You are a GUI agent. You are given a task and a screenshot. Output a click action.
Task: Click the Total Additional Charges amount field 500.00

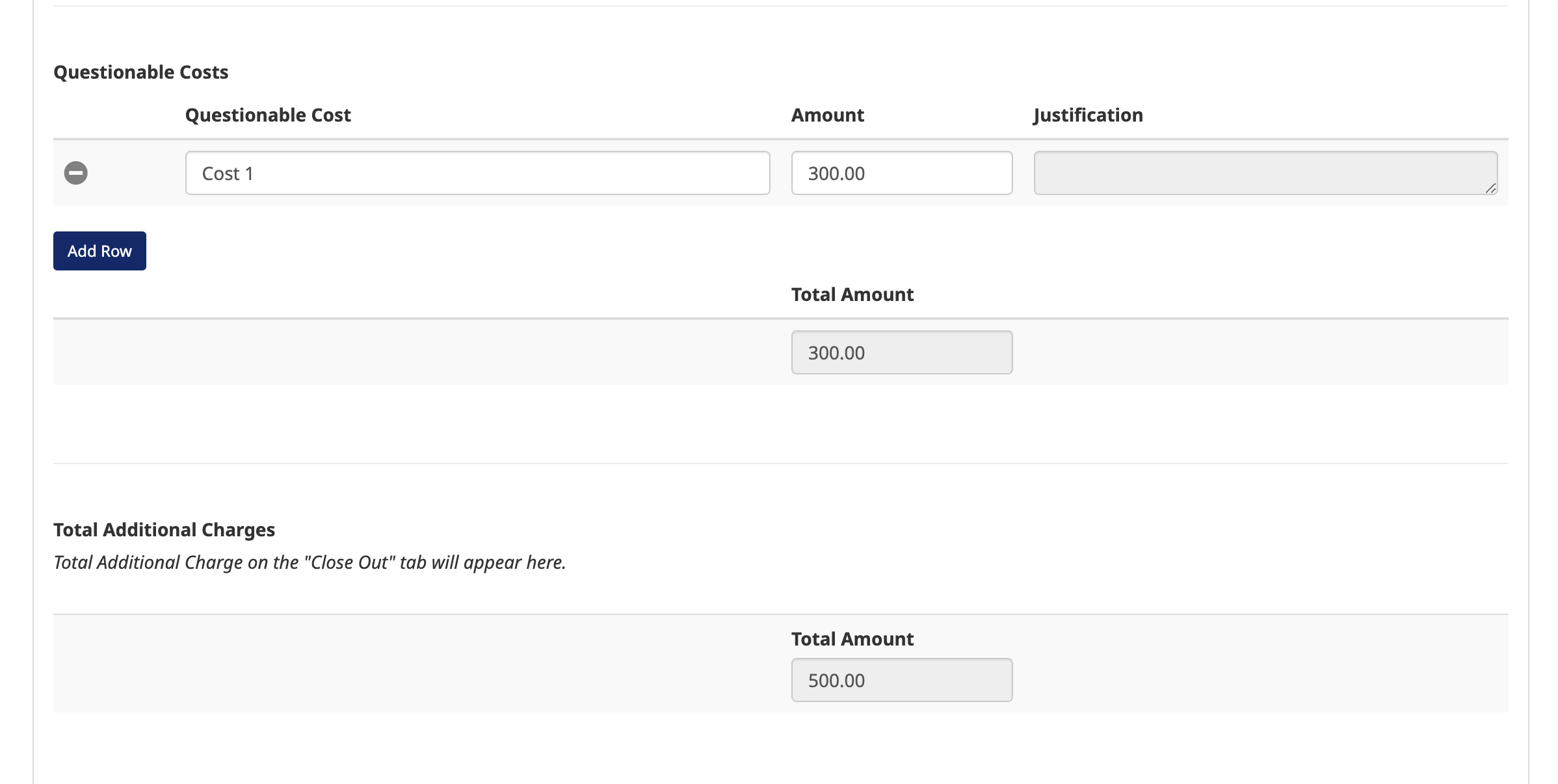coord(902,680)
